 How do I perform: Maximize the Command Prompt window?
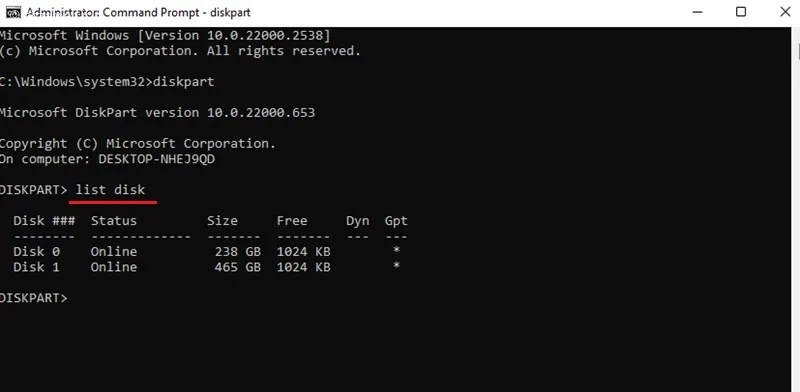pos(741,12)
